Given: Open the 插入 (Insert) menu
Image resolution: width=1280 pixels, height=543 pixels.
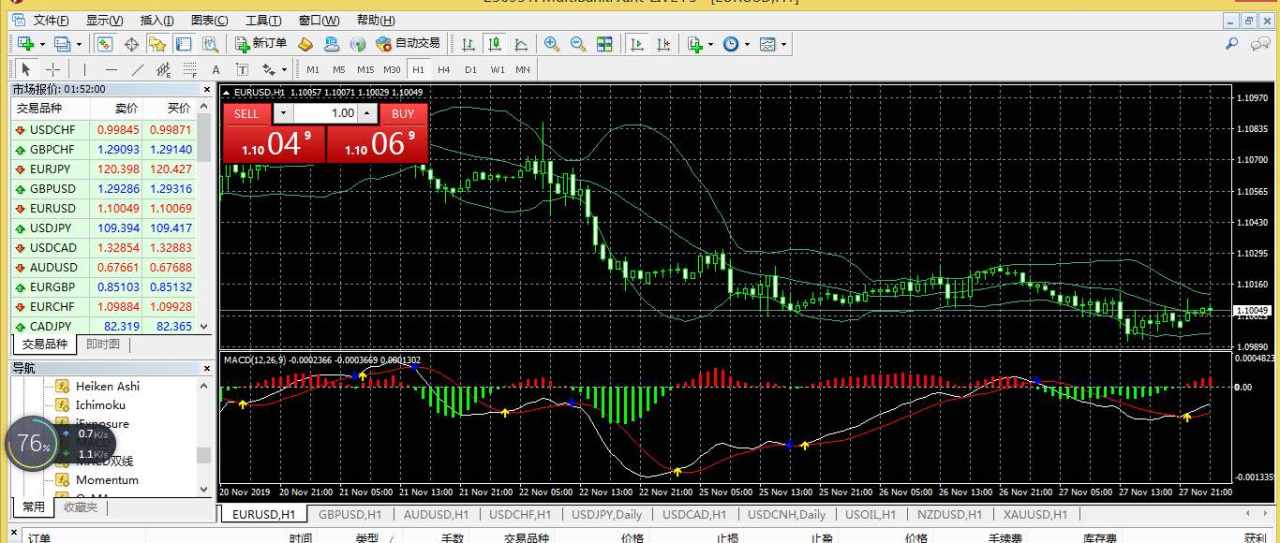Looking at the screenshot, I should tap(156, 20).
